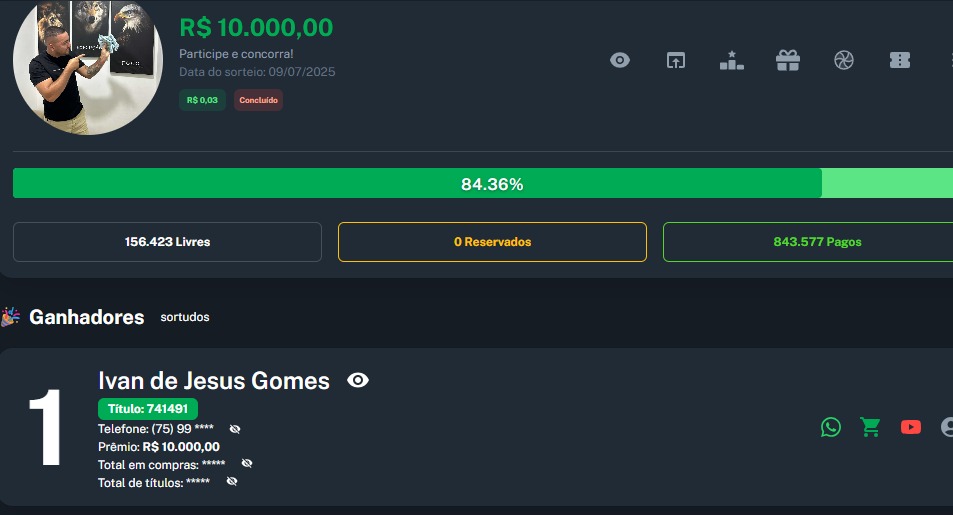The height and width of the screenshot is (515, 953).
Task: Select the 0 Reservados button
Action: [x=492, y=242]
